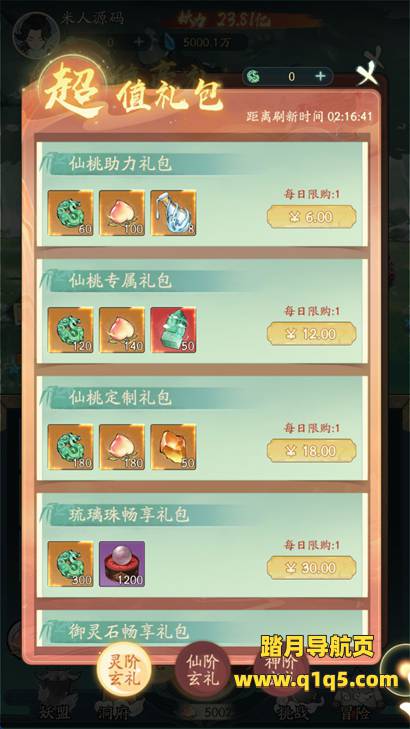Switch to the 灵阶玄礼 tab

(x=124, y=670)
